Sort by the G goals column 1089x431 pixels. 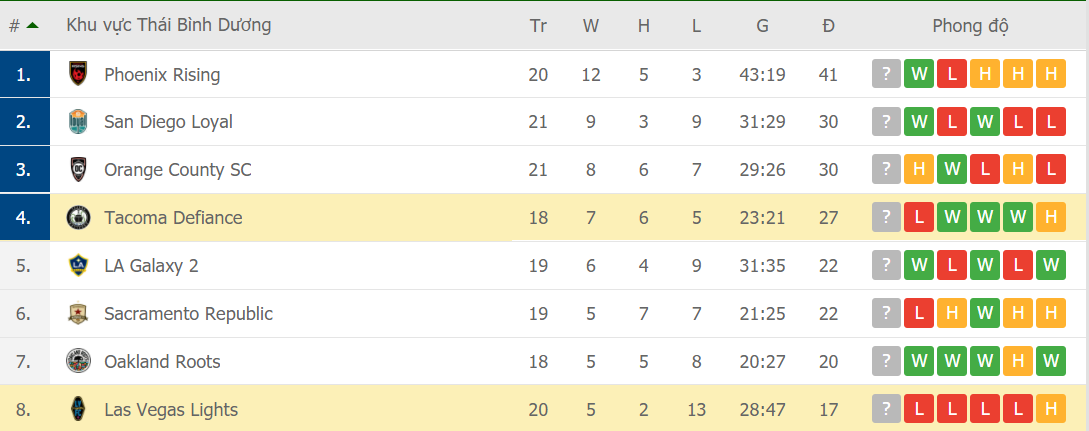(x=762, y=25)
